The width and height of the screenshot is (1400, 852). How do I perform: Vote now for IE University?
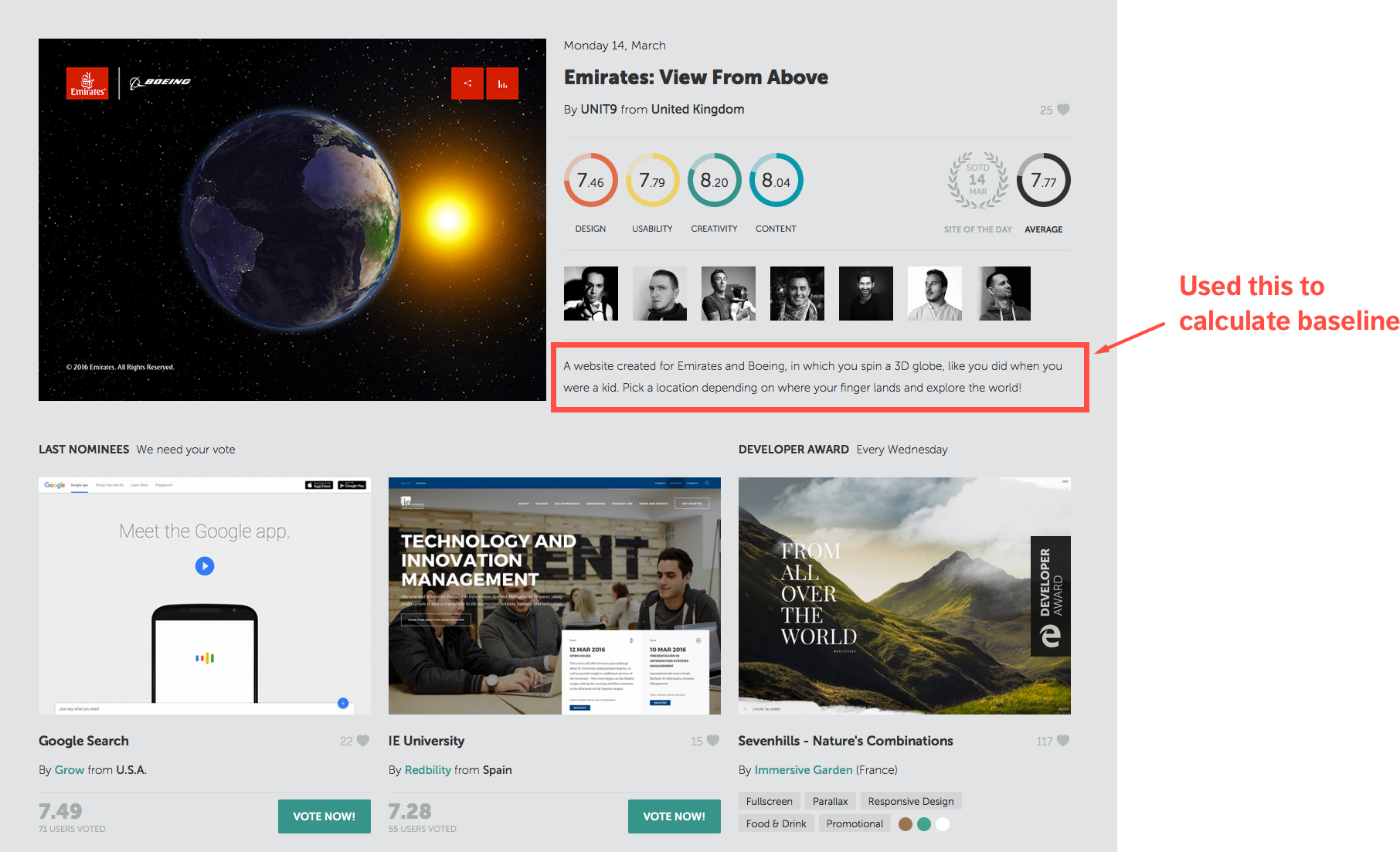click(x=674, y=816)
